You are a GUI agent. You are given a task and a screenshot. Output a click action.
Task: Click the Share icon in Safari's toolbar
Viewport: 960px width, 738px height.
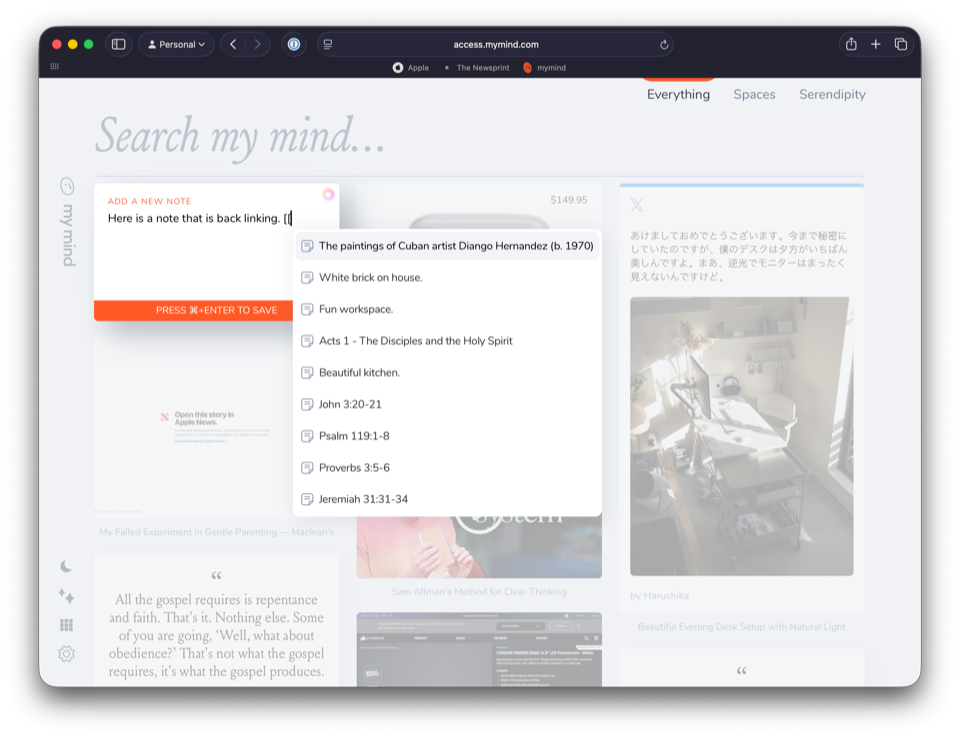(851, 44)
